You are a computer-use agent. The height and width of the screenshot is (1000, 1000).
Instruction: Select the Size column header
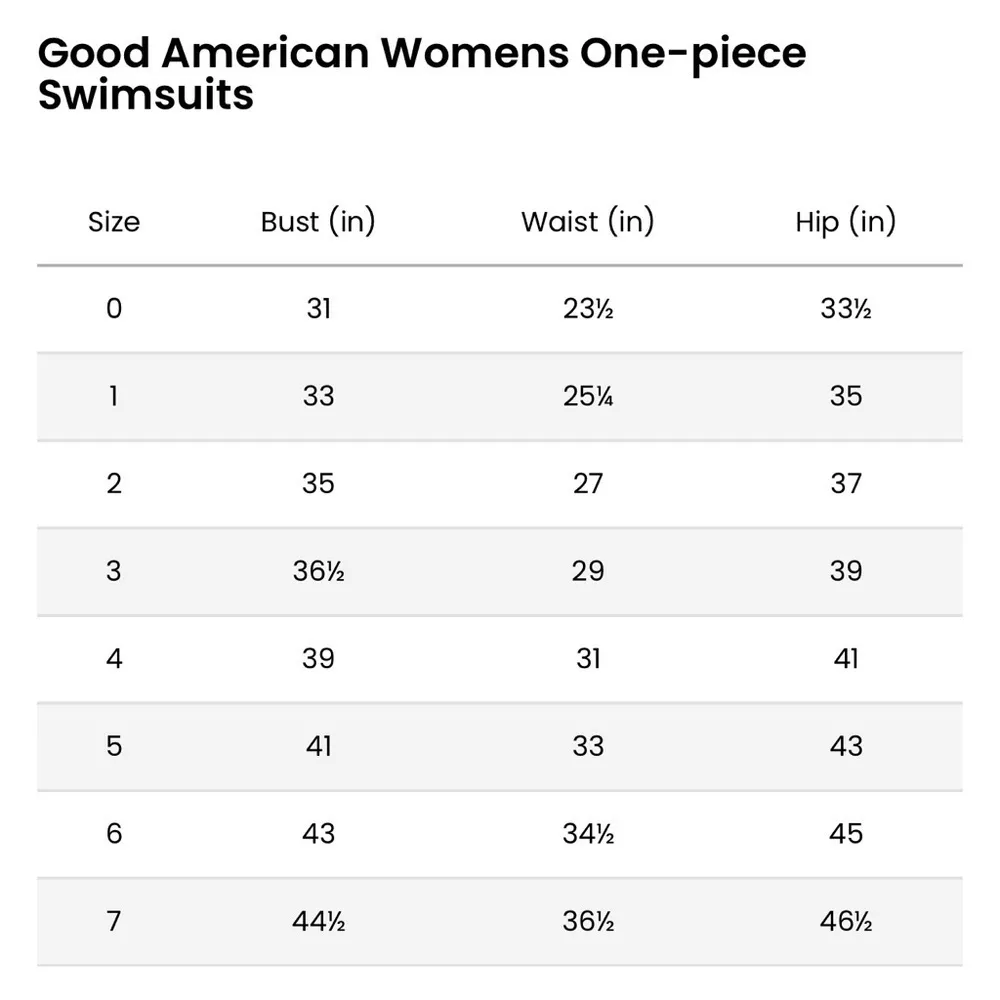click(x=114, y=222)
